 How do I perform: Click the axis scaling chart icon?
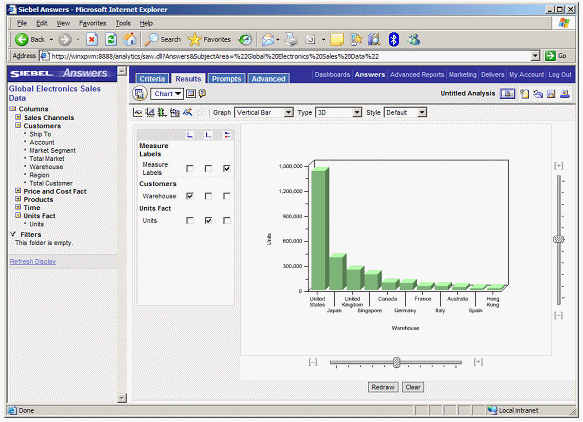point(162,112)
